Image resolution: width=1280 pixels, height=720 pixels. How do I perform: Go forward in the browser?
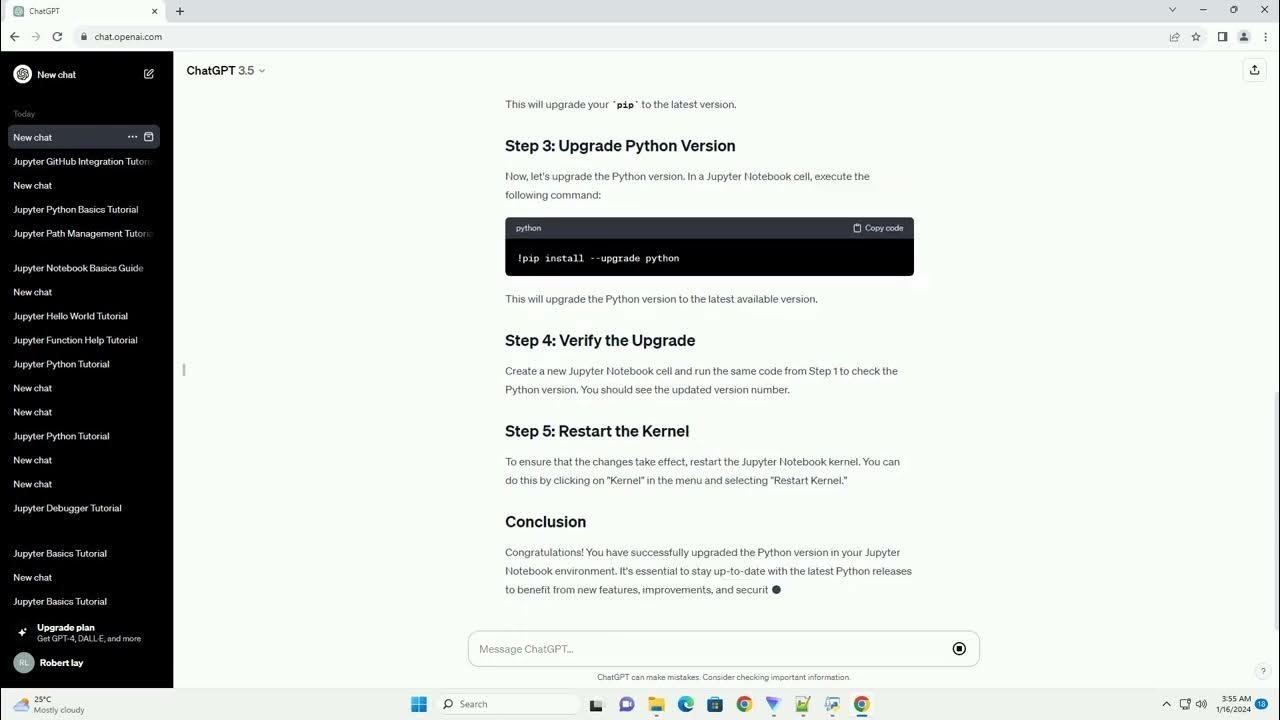[x=36, y=37]
